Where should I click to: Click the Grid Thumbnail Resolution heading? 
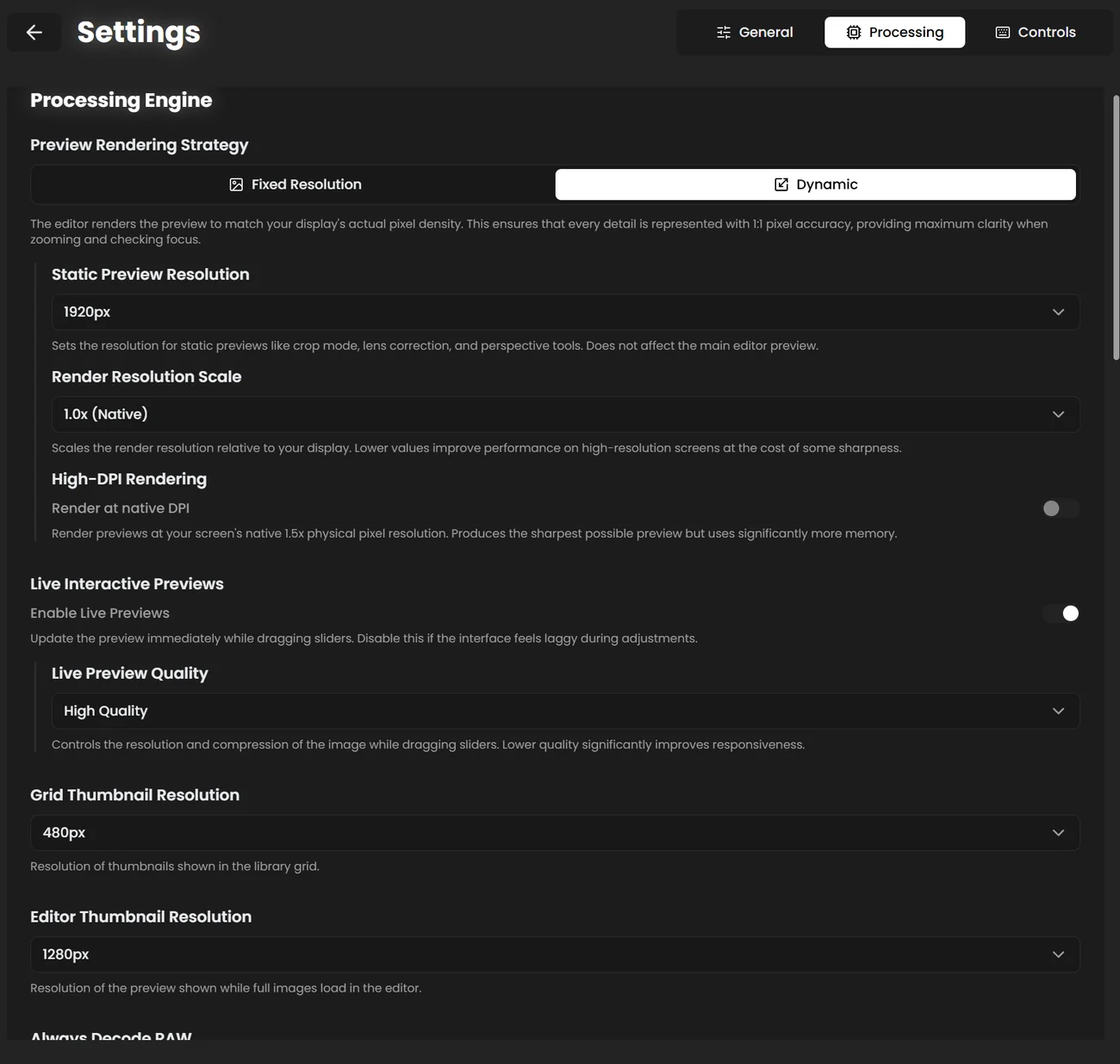(134, 795)
